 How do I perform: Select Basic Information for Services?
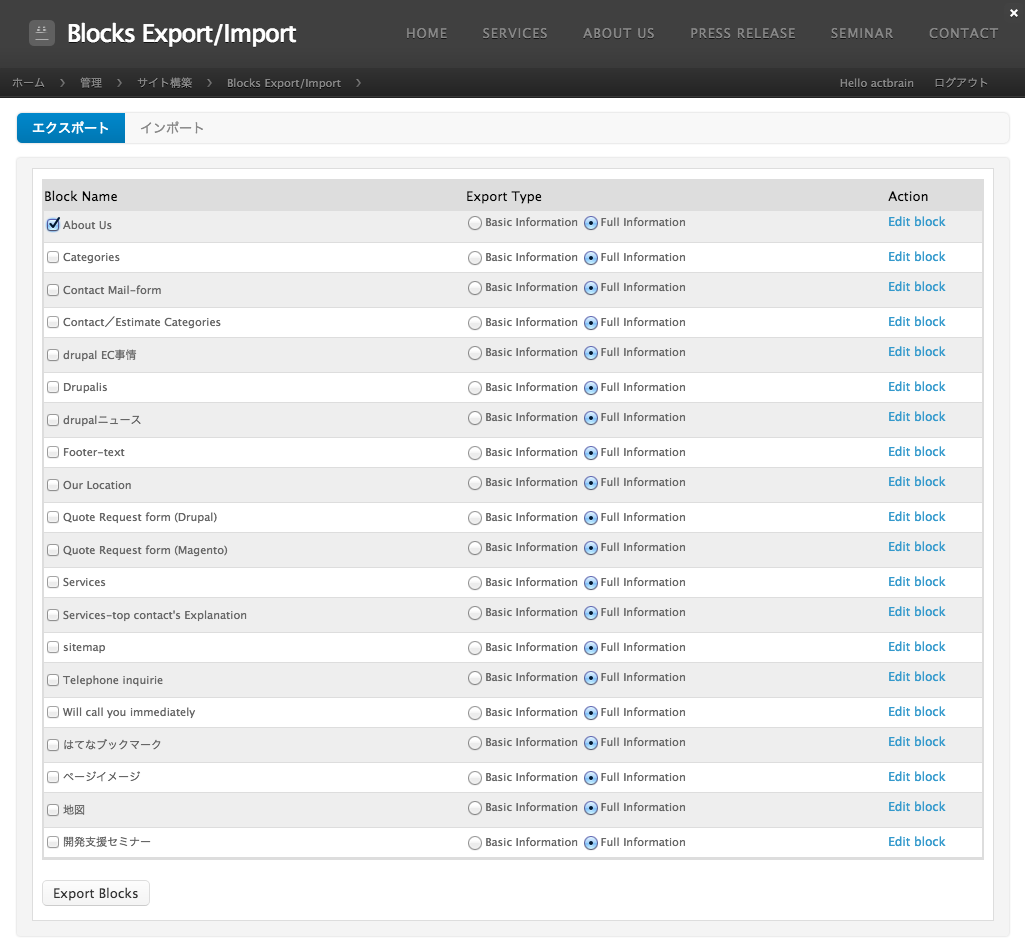474,582
